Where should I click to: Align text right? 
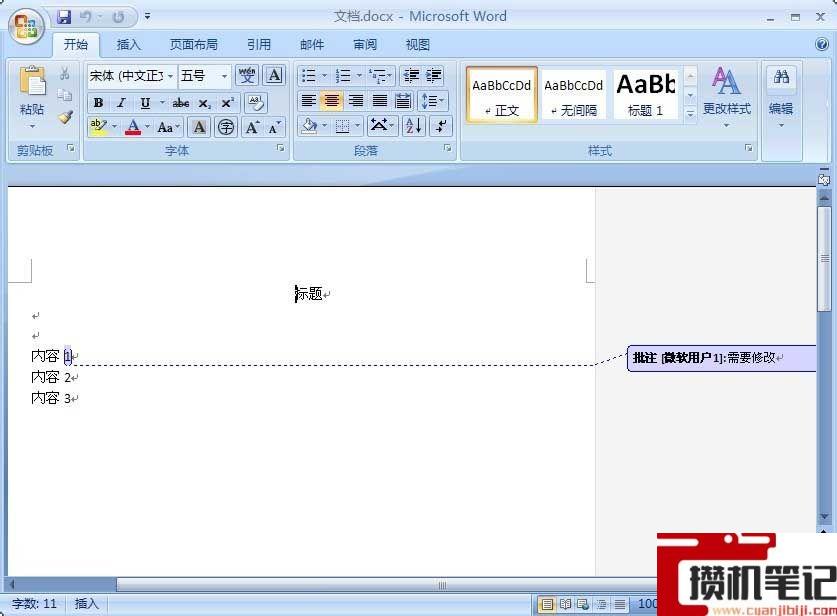click(x=356, y=100)
